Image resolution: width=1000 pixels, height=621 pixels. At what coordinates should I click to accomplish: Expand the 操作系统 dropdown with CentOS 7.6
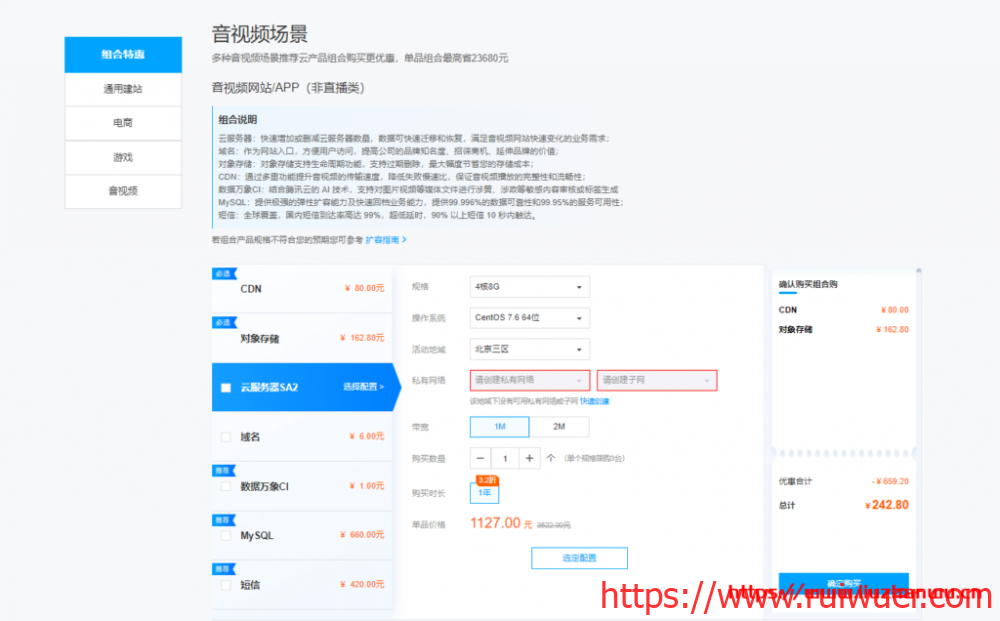pyautogui.click(x=529, y=318)
